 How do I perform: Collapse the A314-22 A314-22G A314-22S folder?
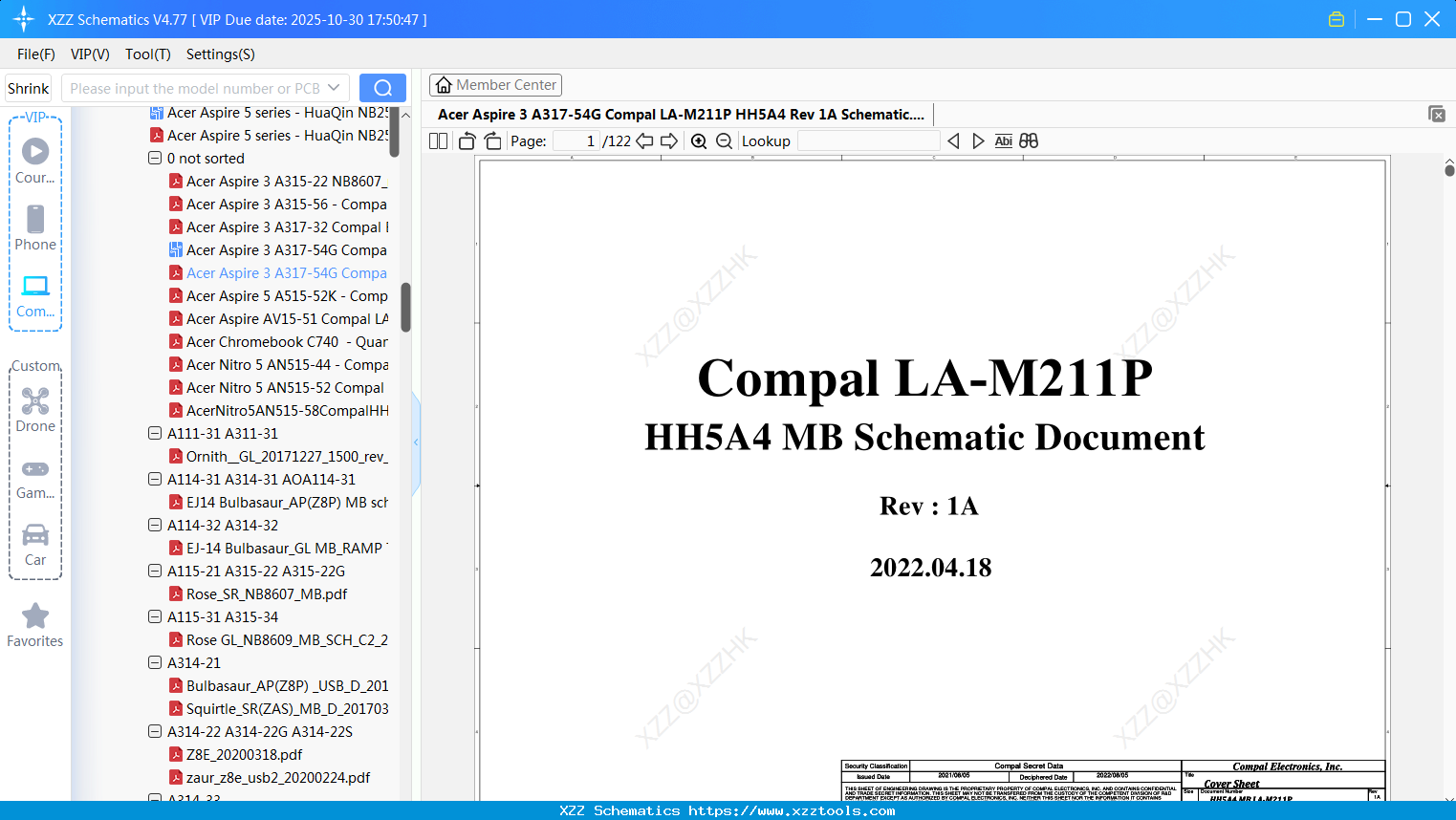[x=155, y=731]
